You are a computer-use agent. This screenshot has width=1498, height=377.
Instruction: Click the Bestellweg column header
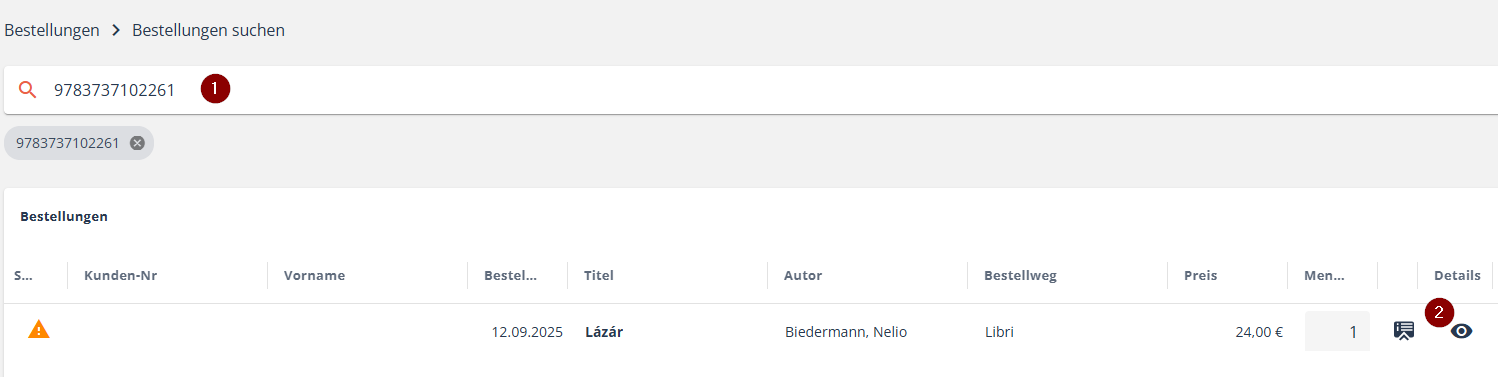1020,276
